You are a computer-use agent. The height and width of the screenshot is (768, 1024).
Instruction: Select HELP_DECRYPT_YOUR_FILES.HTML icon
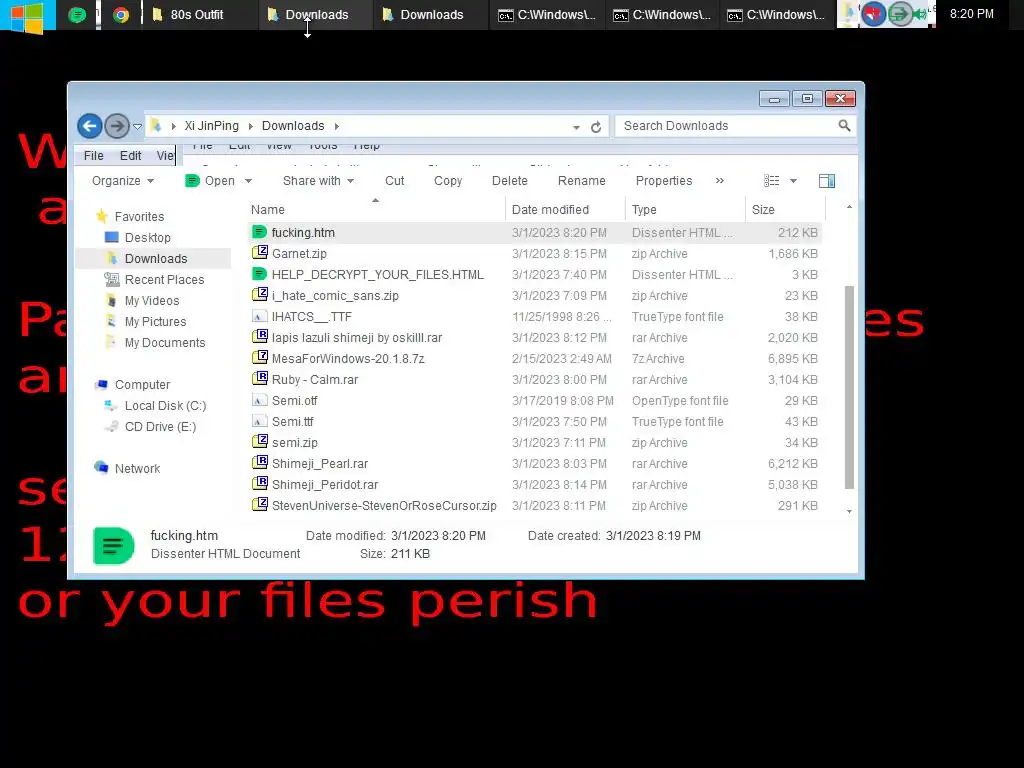coord(260,274)
